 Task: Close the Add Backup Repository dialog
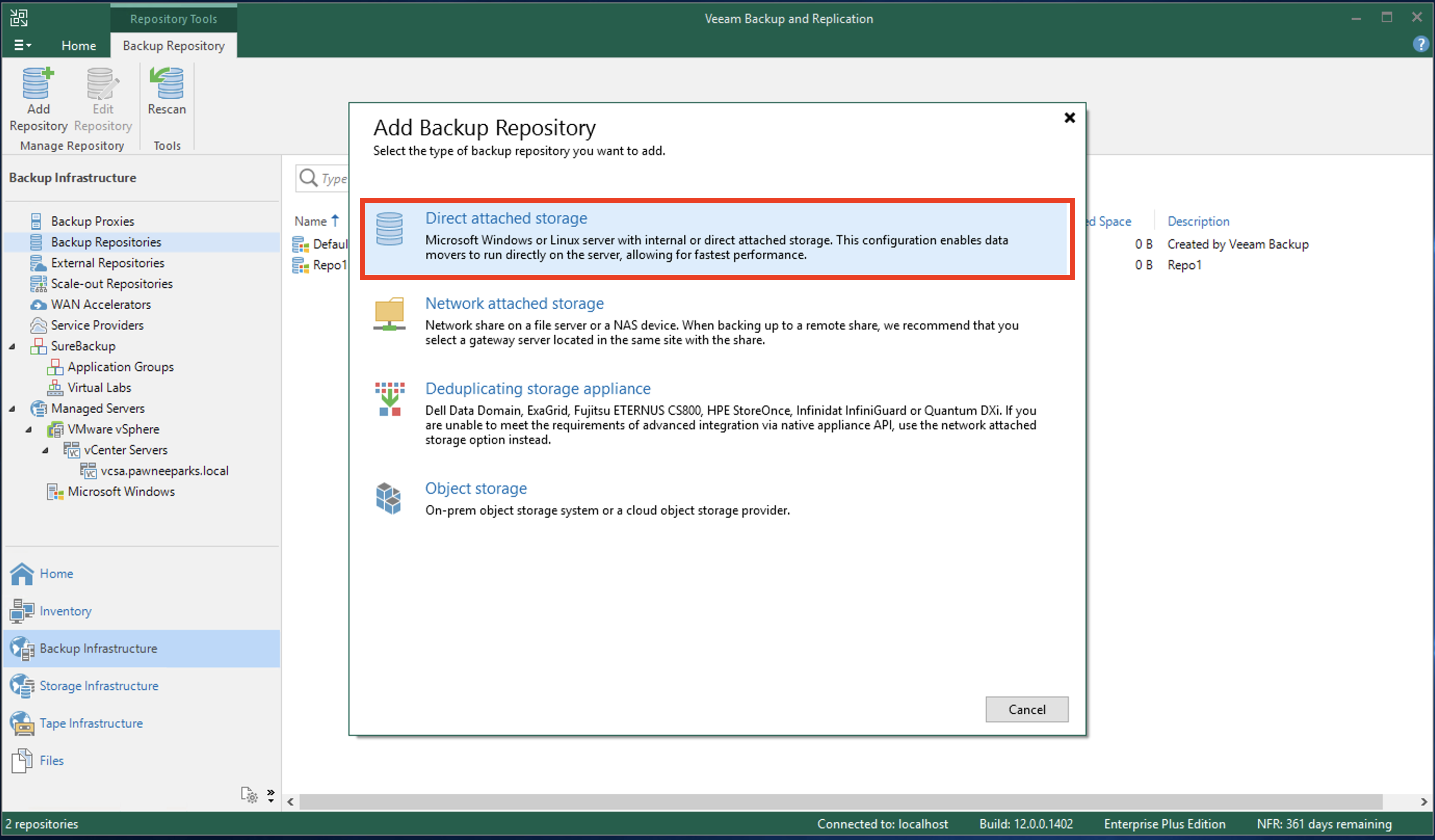pos(1069,118)
